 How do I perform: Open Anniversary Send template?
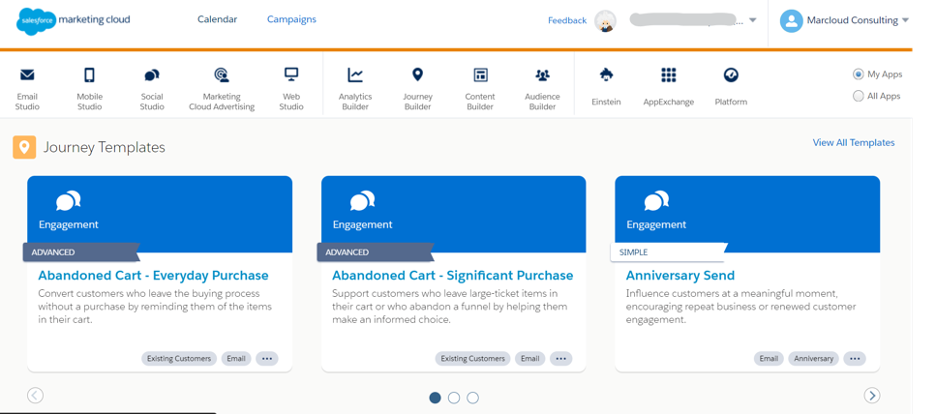680,276
